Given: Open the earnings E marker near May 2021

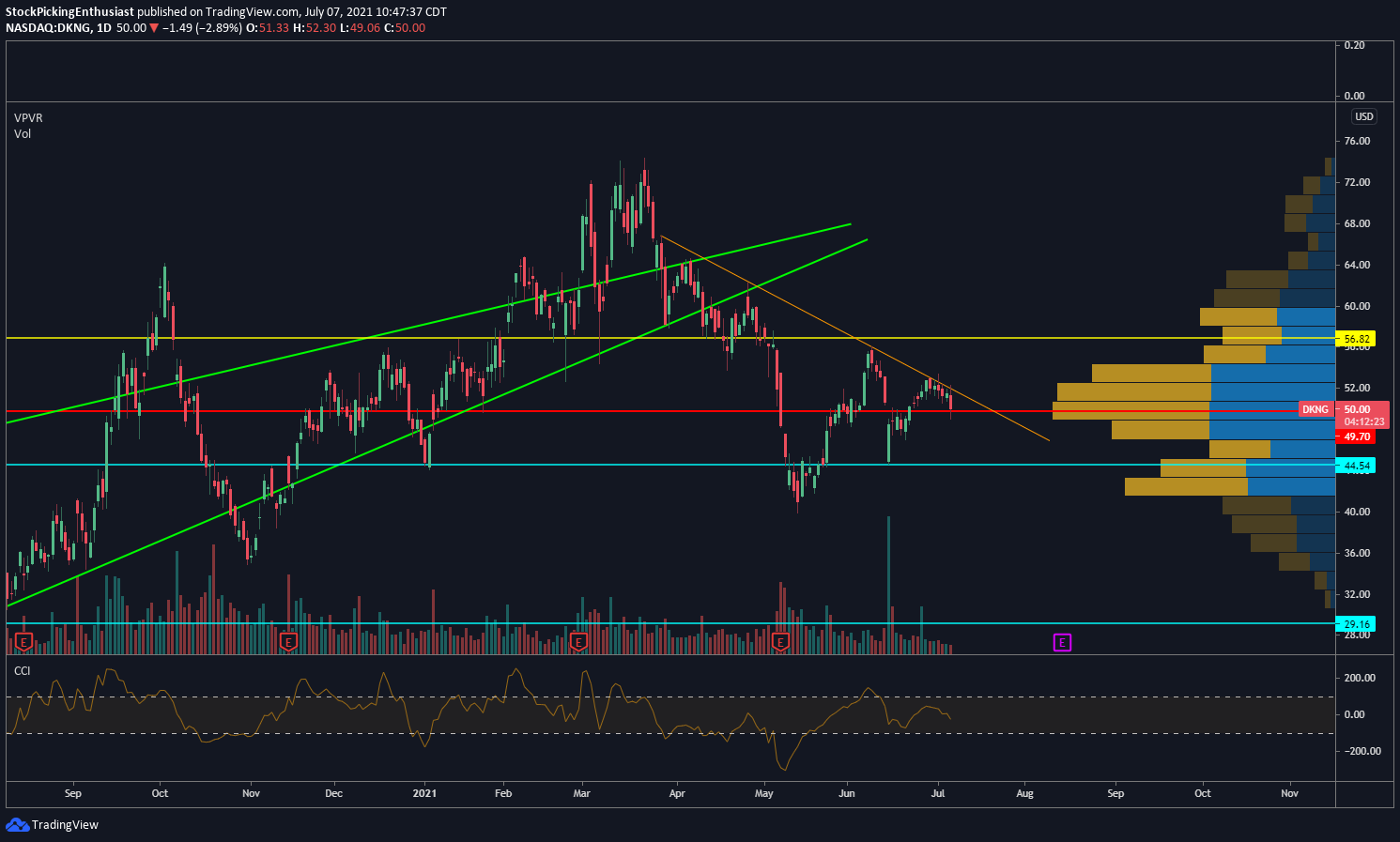Looking at the screenshot, I should [779, 642].
